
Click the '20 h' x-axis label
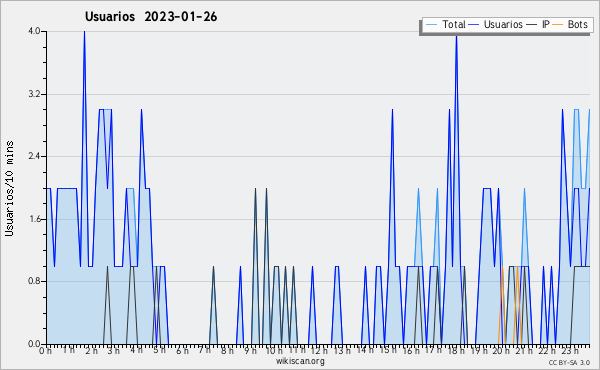coord(501,350)
